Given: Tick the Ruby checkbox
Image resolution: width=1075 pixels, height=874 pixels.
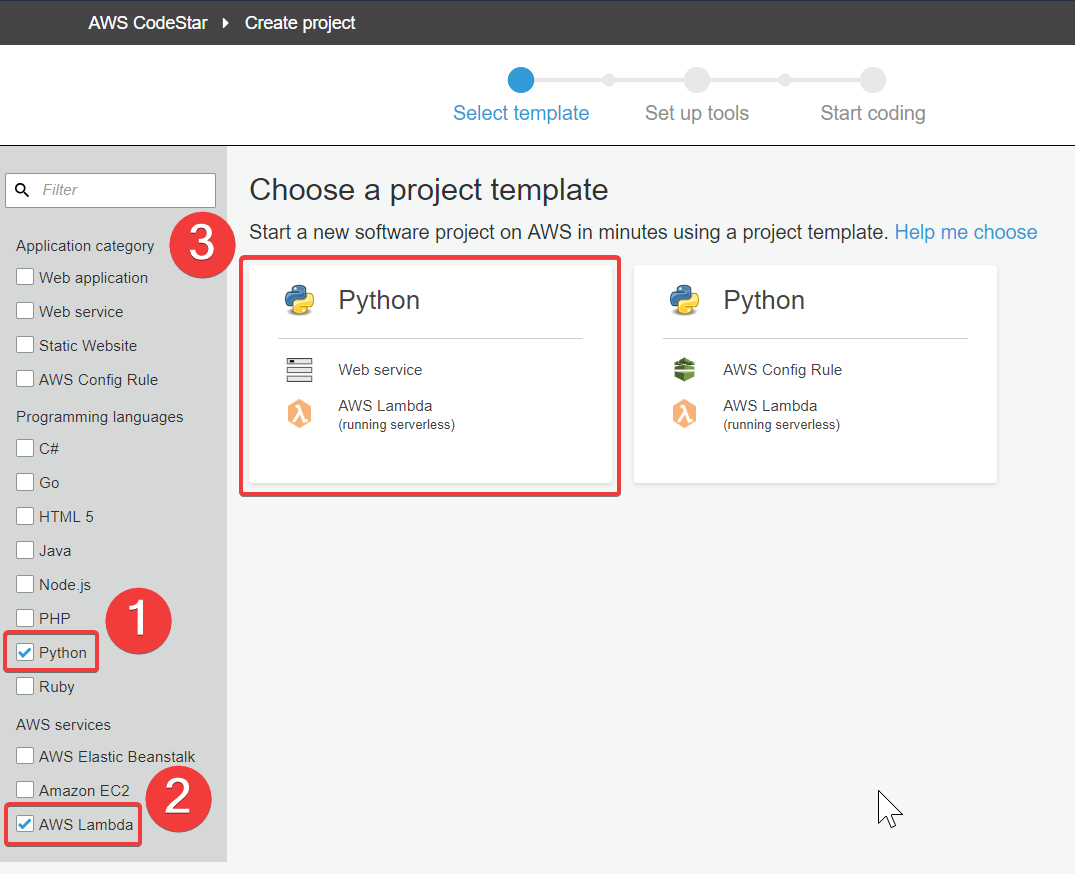Looking at the screenshot, I should [x=25, y=686].
